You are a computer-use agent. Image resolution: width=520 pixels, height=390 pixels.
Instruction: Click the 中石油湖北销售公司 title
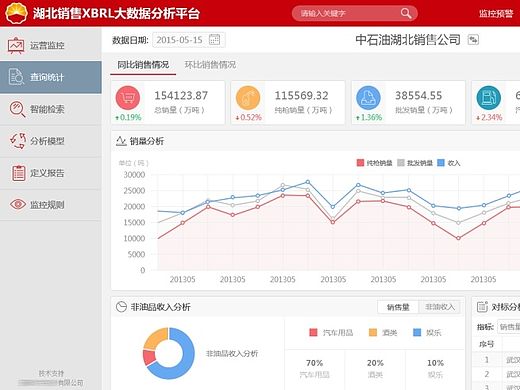point(408,40)
